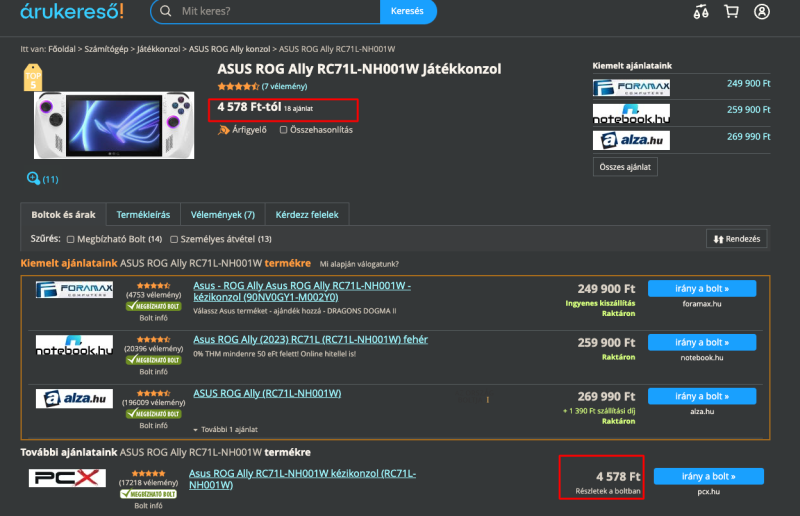Screen dimensions: 800x516
Task: Click Bolt infó under notebook.hu
Action: (154, 372)
